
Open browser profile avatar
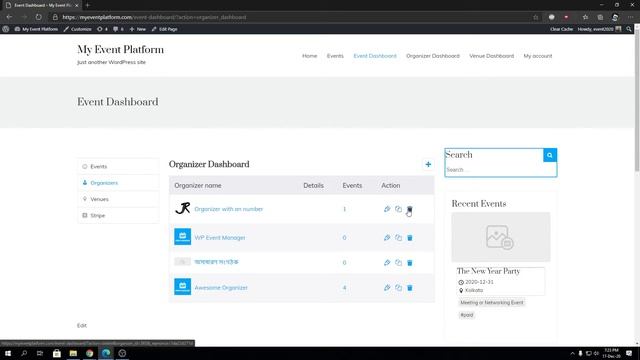point(615,17)
